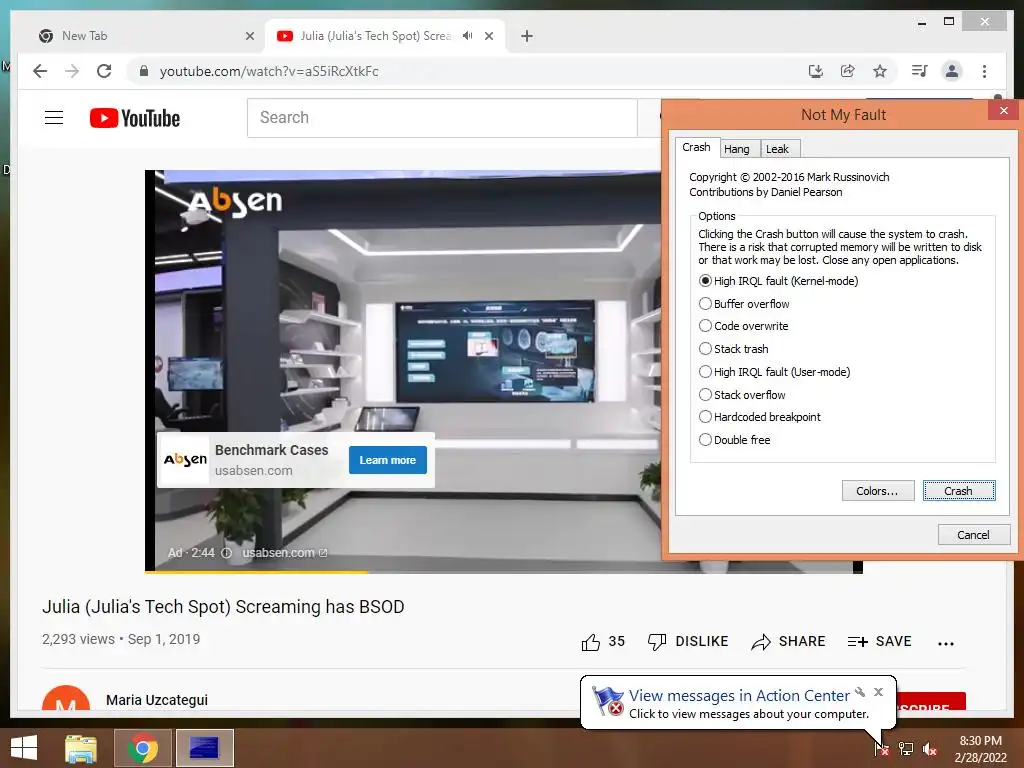Click the site lock icon in the address bar
The height and width of the screenshot is (768, 1024).
tap(144, 71)
